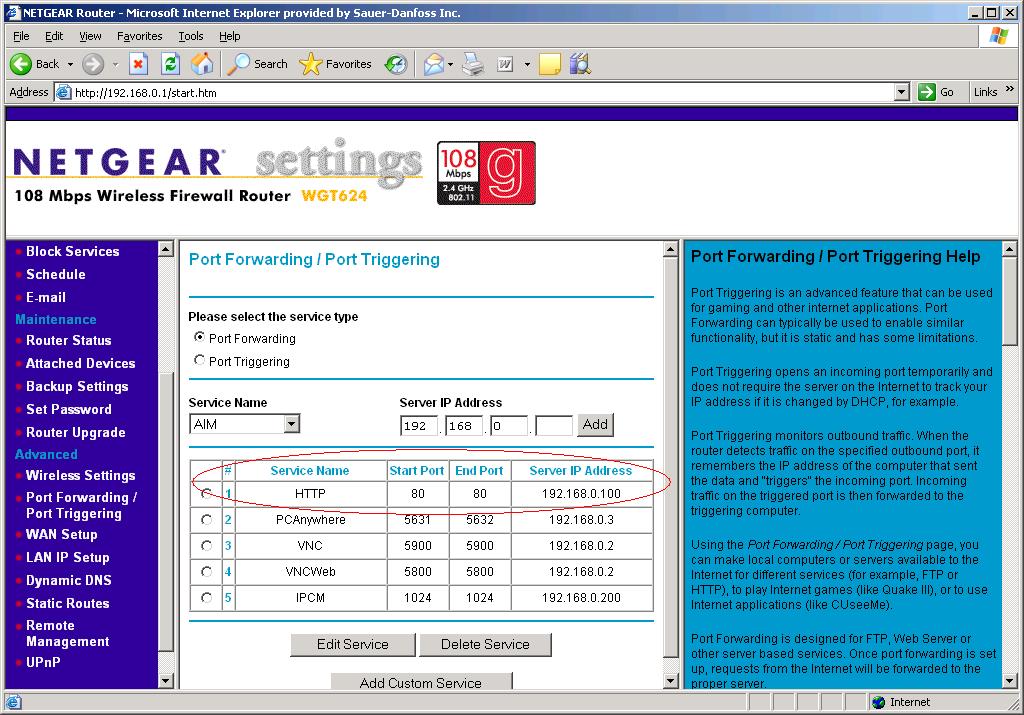Click the Forward arrow icon
Screen dimensions: 1024x715
(x=93, y=64)
